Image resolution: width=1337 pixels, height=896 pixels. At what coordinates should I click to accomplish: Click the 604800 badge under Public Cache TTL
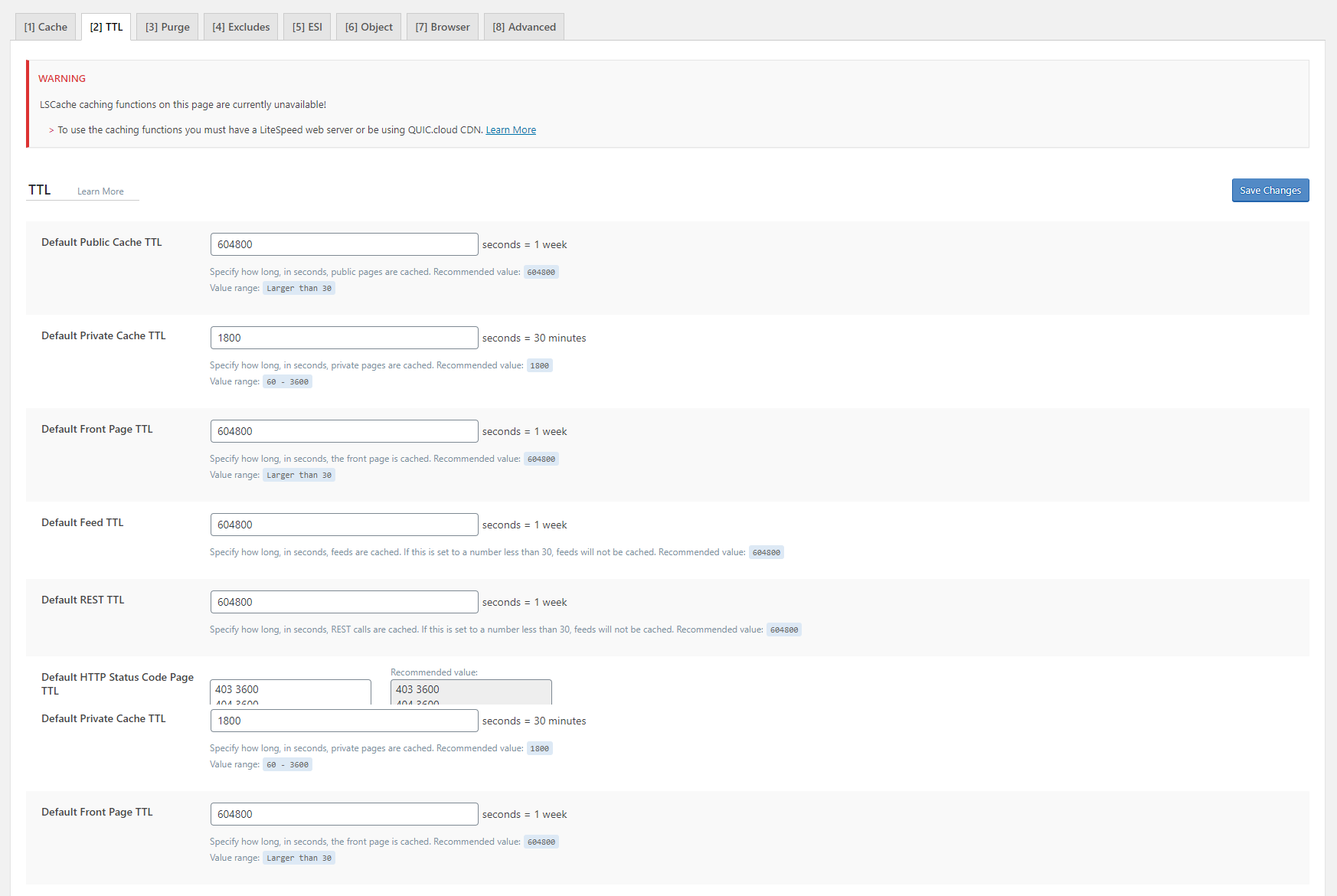[541, 273]
